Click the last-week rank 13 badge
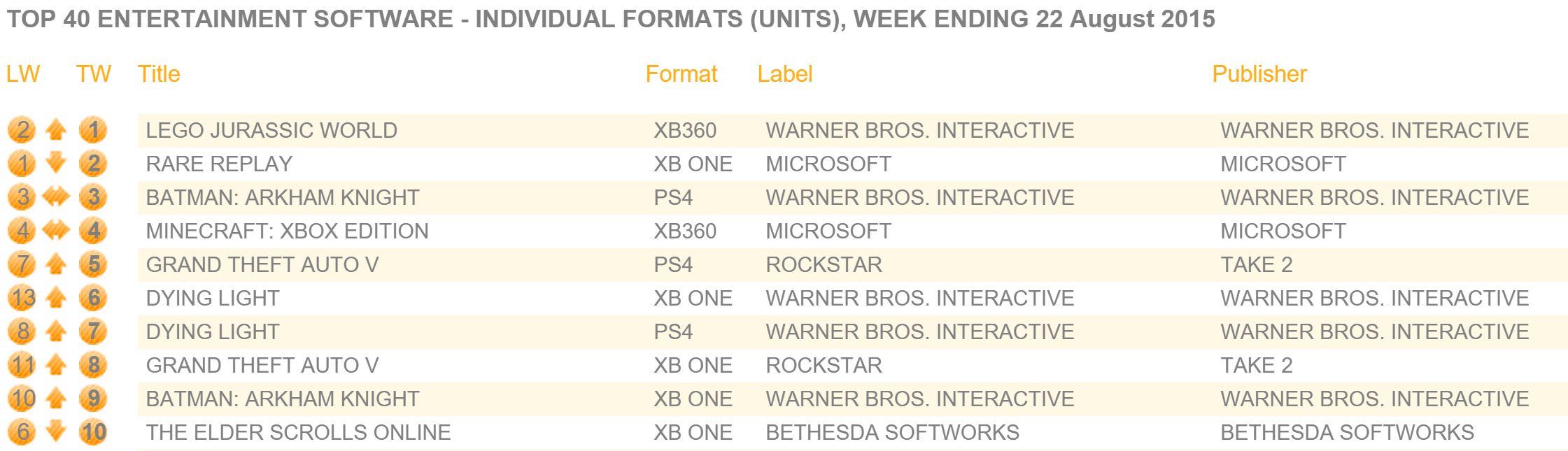The image size is (1568, 451). coord(22,298)
